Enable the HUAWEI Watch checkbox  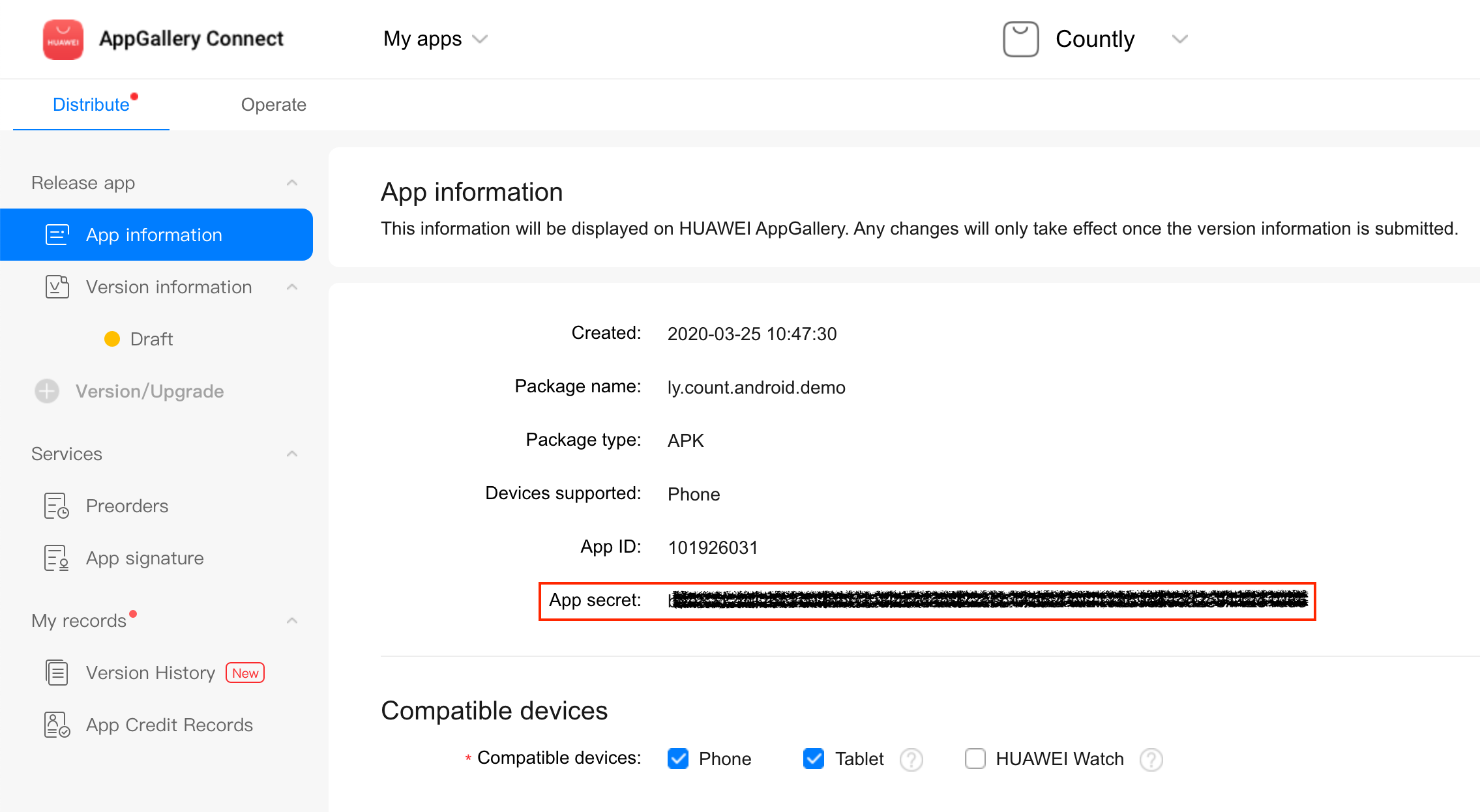point(975,759)
